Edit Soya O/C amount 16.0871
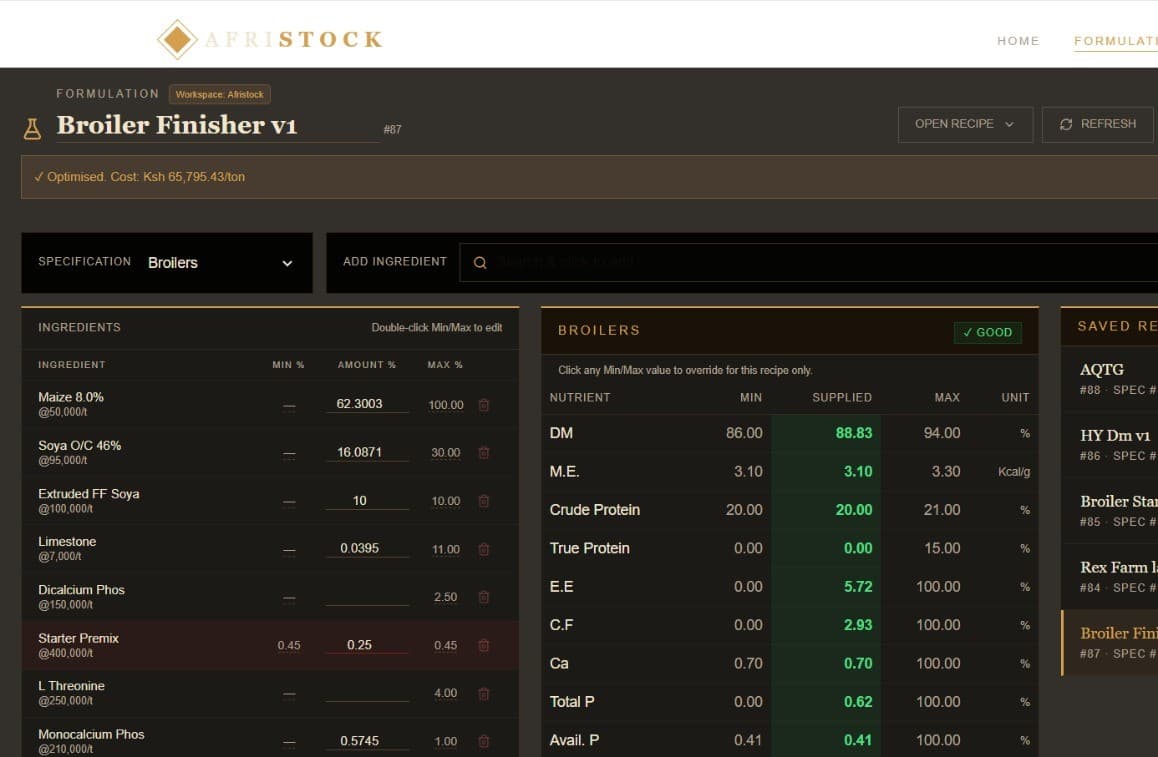1158x757 pixels. 367,452
